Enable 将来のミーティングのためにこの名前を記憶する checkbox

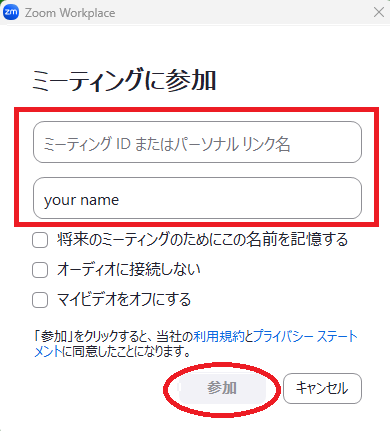tap(40, 240)
